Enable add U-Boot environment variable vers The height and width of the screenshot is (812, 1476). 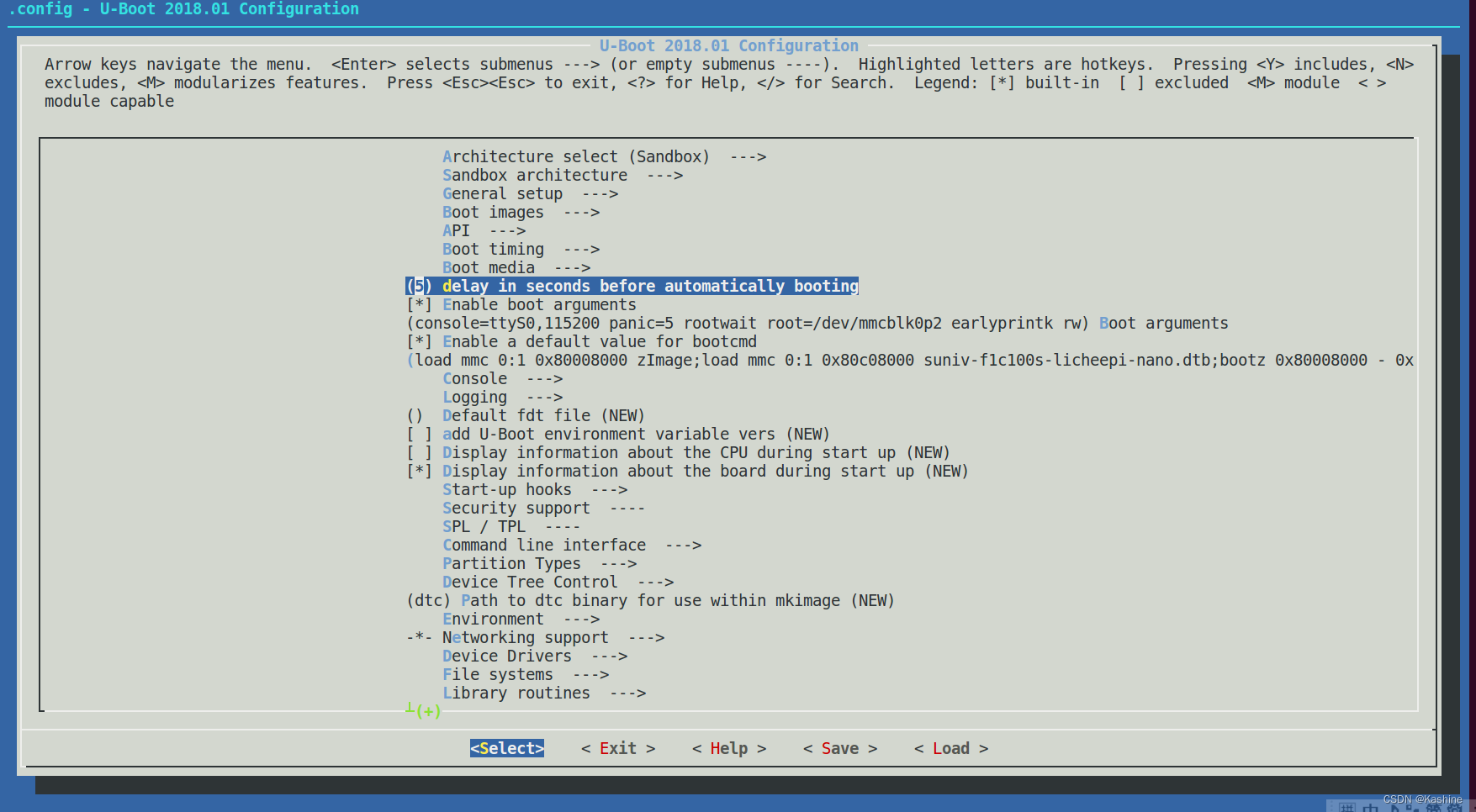[x=419, y=435]
